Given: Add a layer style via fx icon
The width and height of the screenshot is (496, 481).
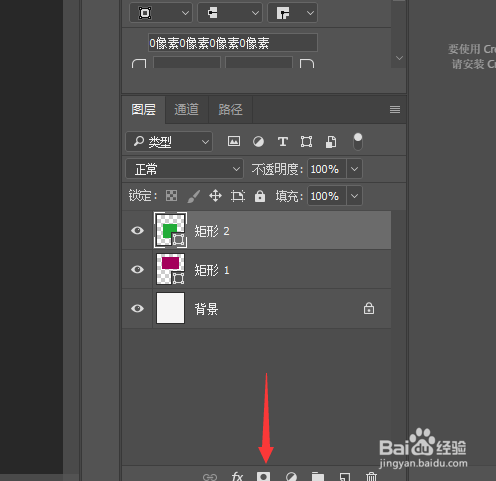Looking at the screenshot, I should (x=237, y=476).
